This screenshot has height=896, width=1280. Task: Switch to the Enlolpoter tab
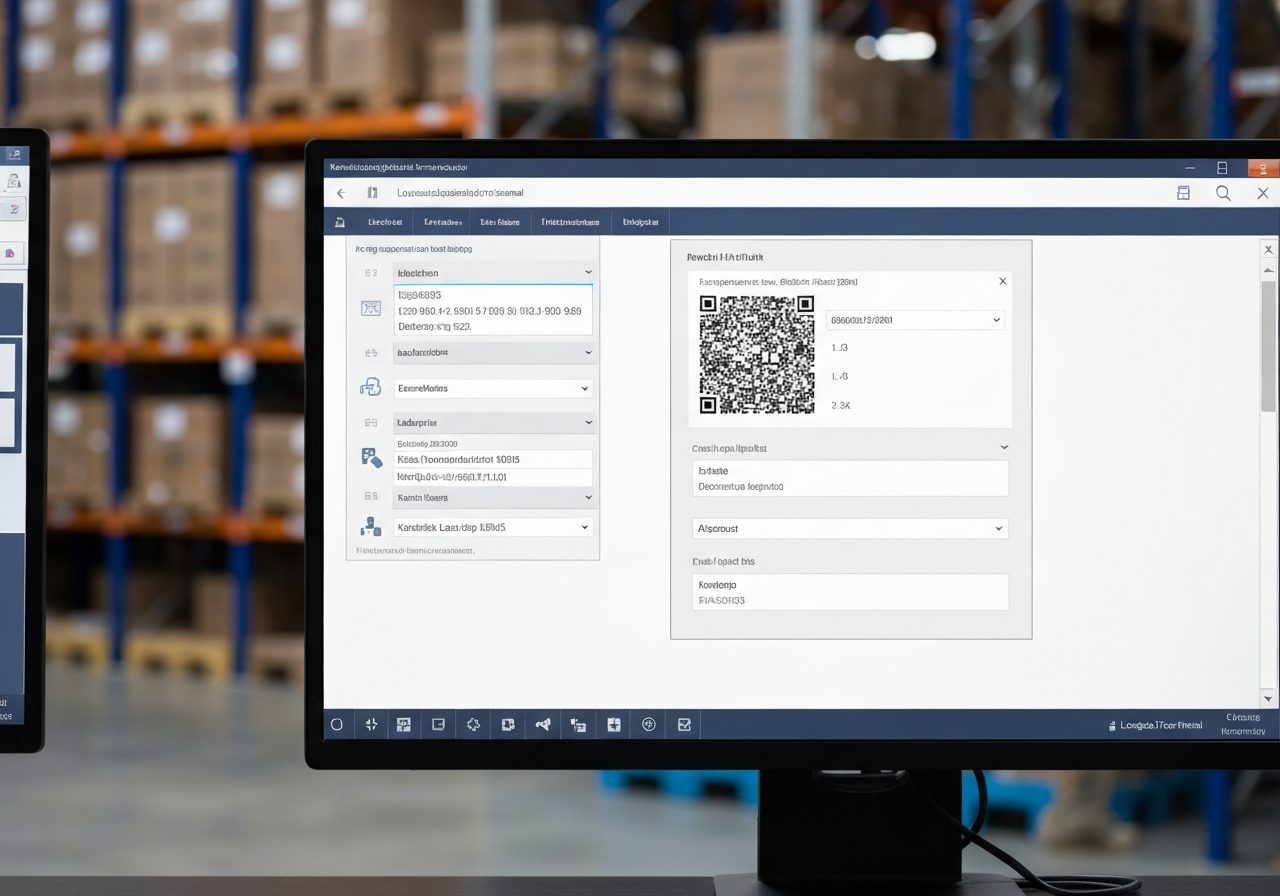[x=641, y=222]
